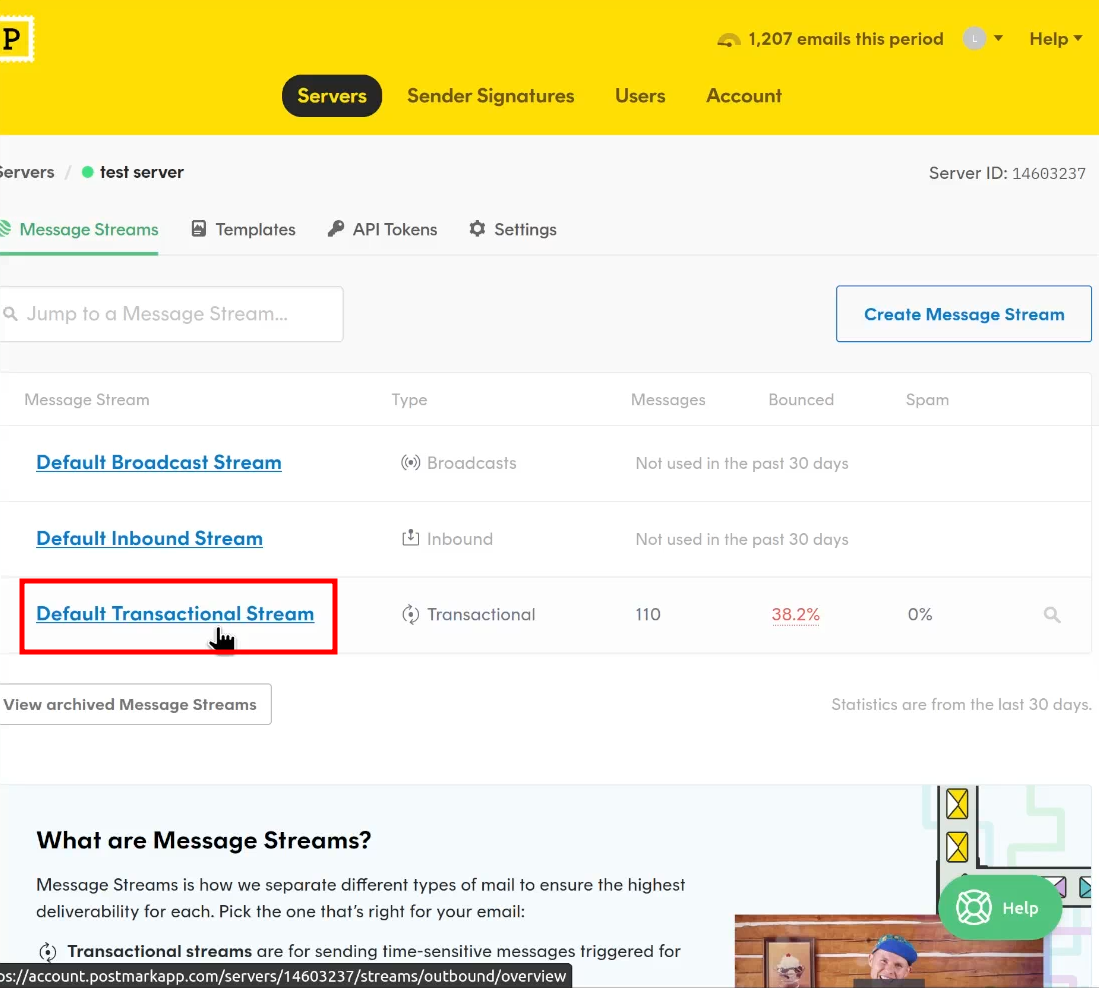The width and height of the screenshot is (1099, 988).
Task: Click the 0% spam value
Action: tap(920, 615)
